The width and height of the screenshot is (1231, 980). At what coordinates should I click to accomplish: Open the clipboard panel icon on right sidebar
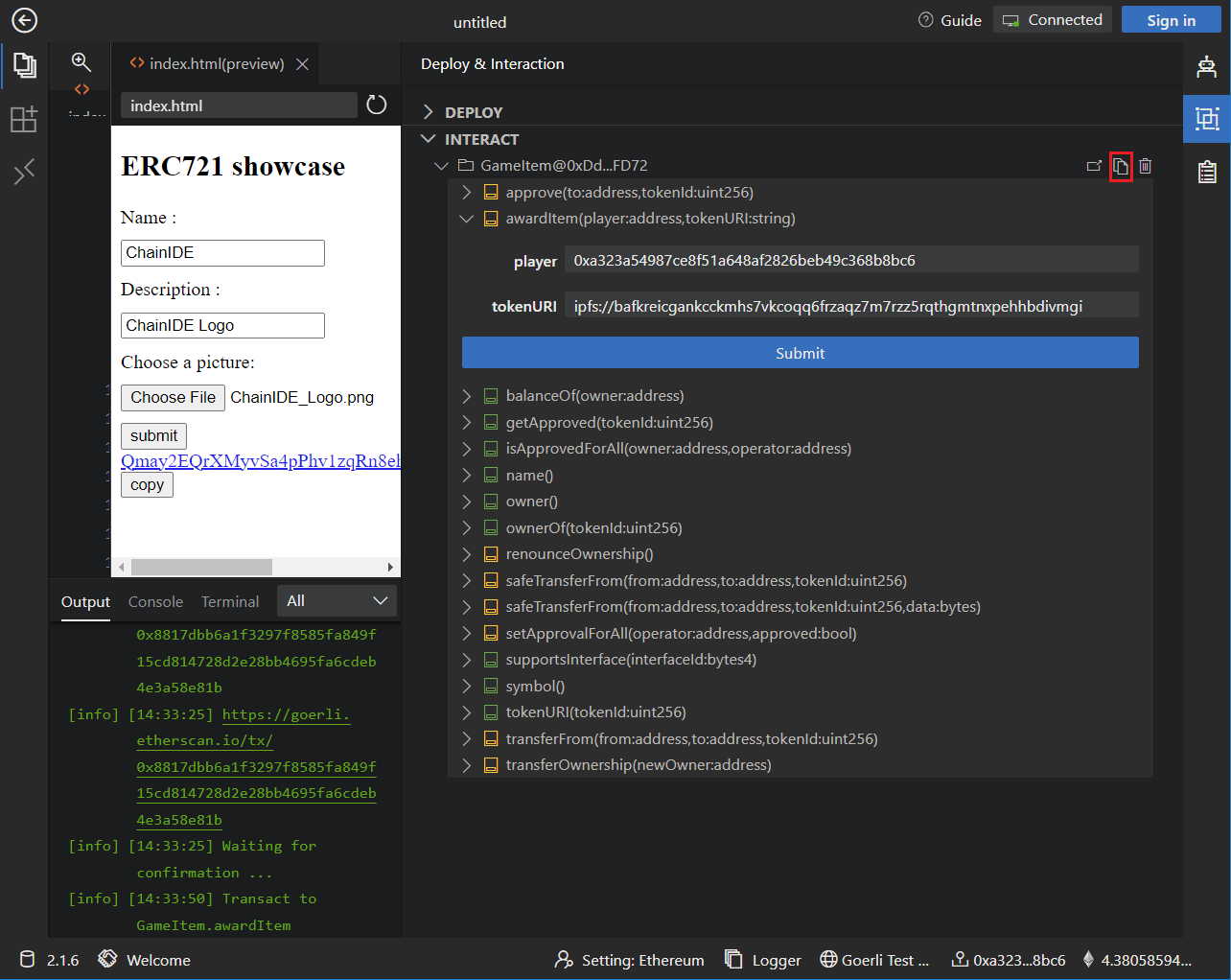pyautogui.click(x=1206, y=172)
